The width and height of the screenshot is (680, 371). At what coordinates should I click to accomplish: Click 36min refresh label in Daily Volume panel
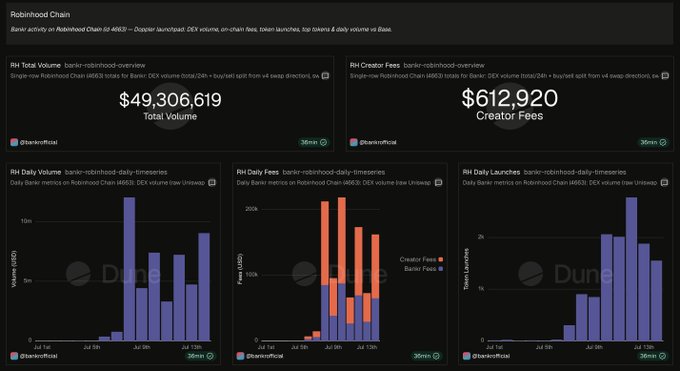pos(196,356)
